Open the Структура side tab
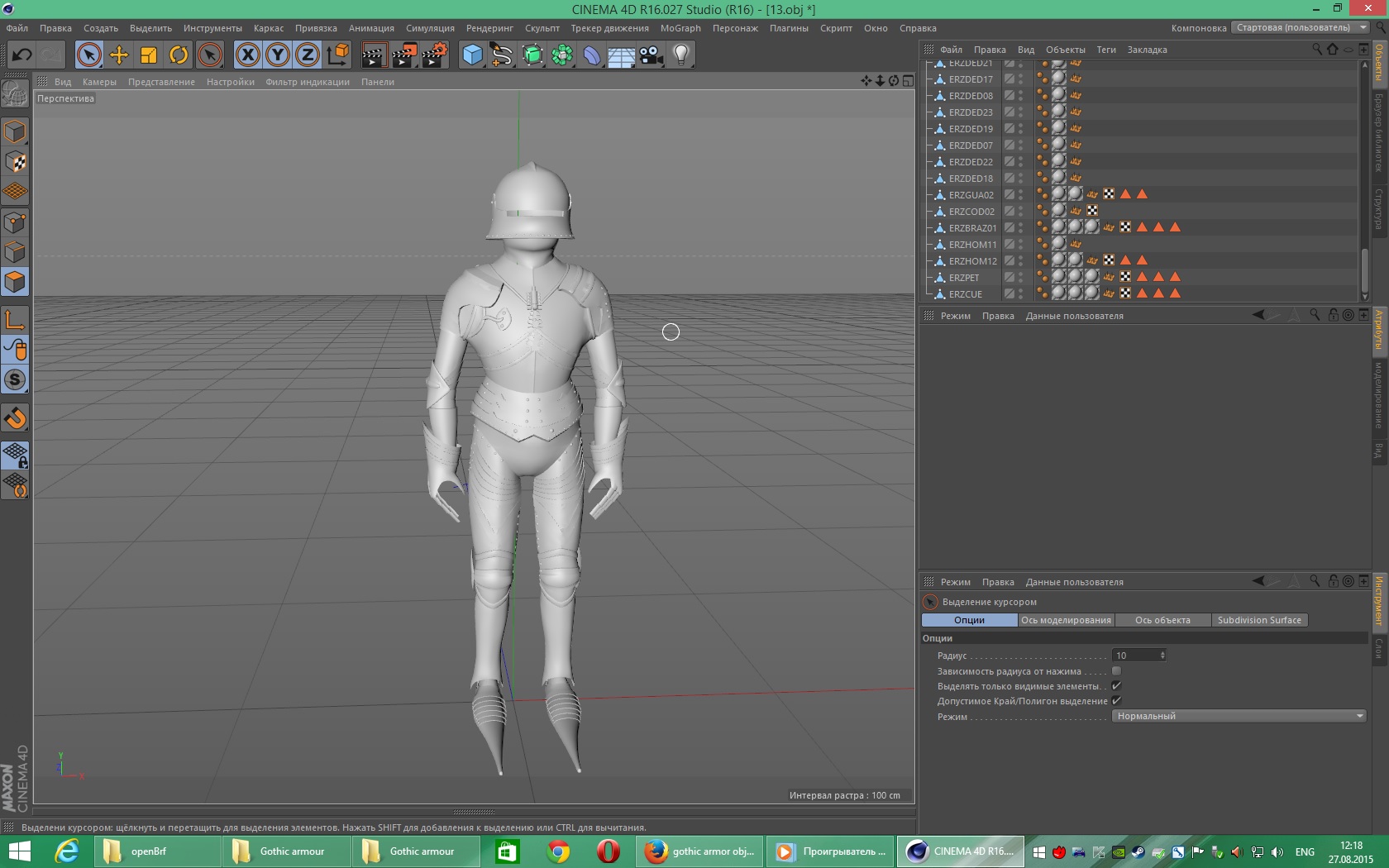 (1379, 208)
